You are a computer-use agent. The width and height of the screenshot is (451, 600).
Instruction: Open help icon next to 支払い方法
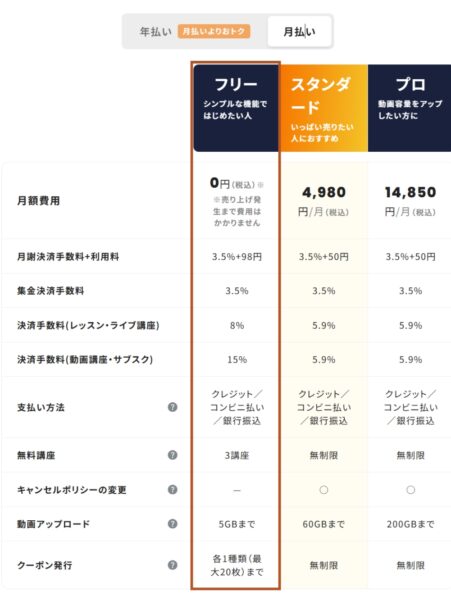click(173, 407)
